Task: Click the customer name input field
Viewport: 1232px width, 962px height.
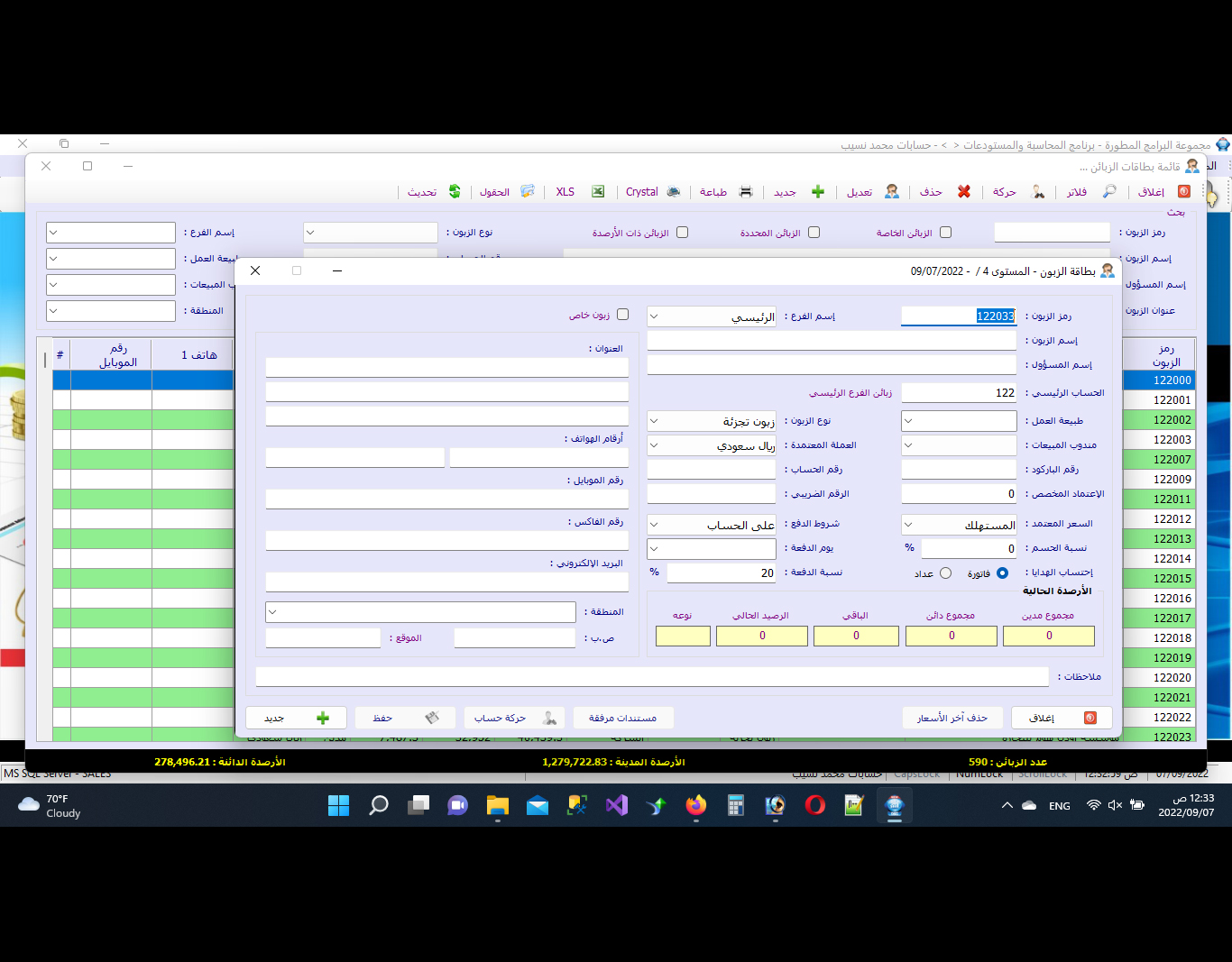Action: pos(831,341)
